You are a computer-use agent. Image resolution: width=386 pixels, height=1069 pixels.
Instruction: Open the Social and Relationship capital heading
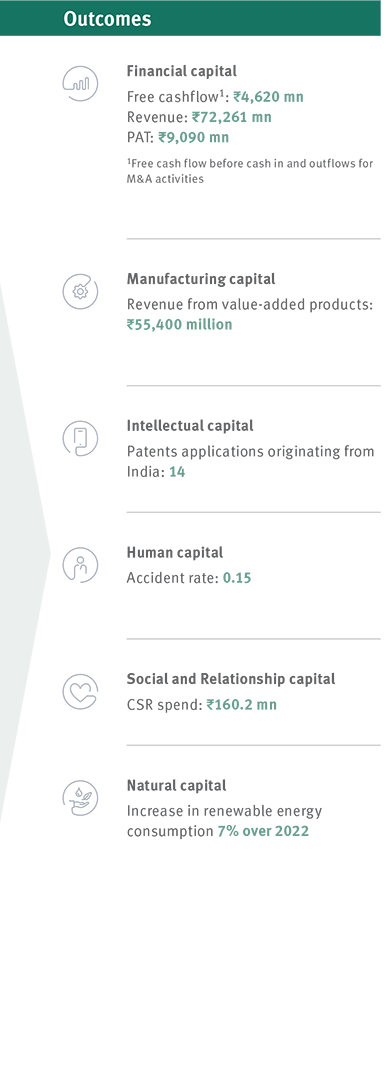[231, 679]
